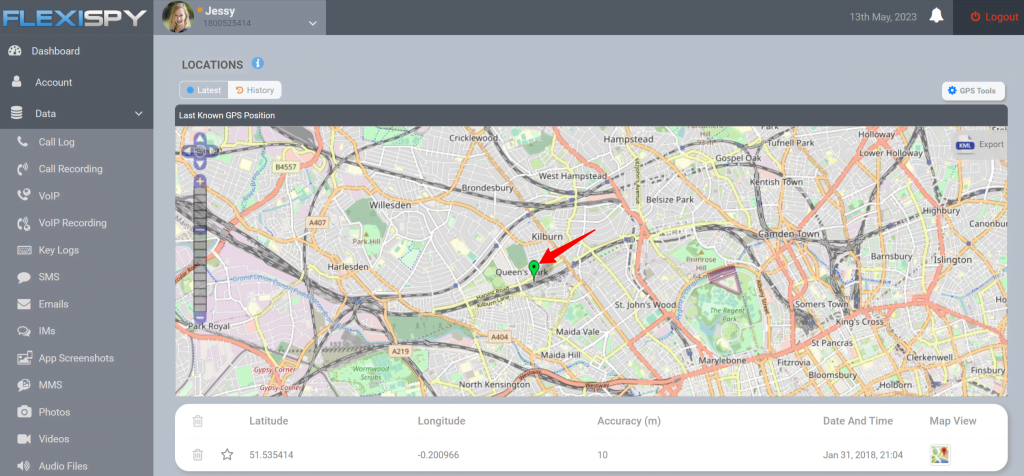Select latitude value 51.535414

pos(271,454)
